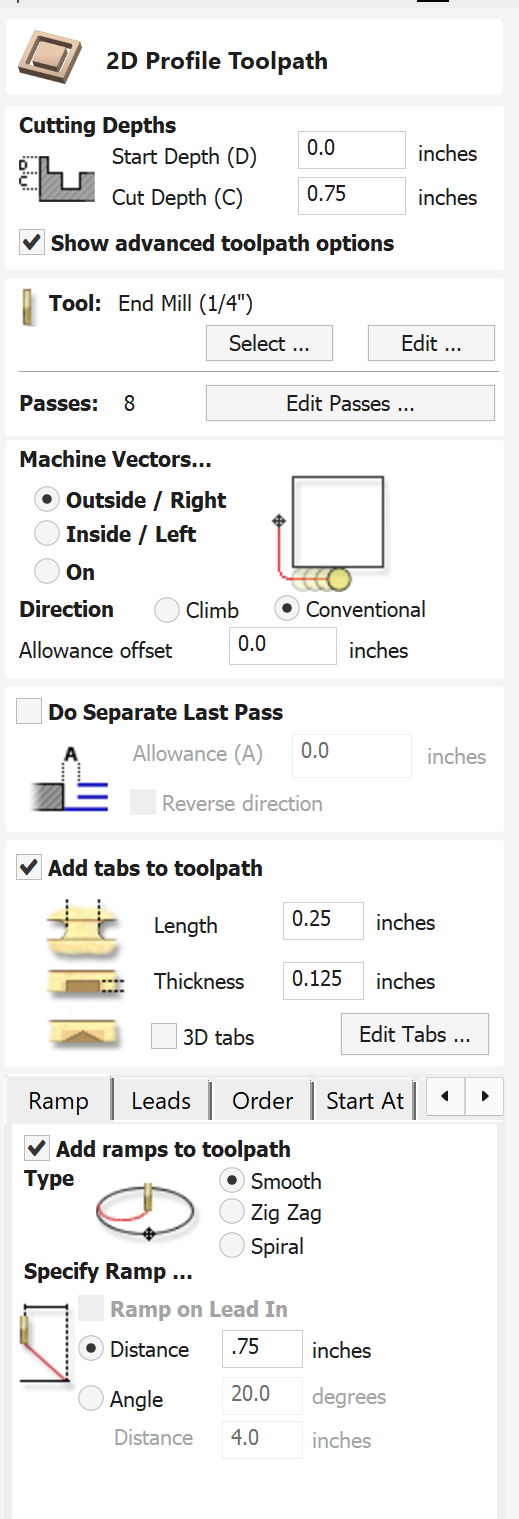This screenshot has width=519, height=1519.
Task: Show next tabs with right arrow
Action: point(485,1097)
